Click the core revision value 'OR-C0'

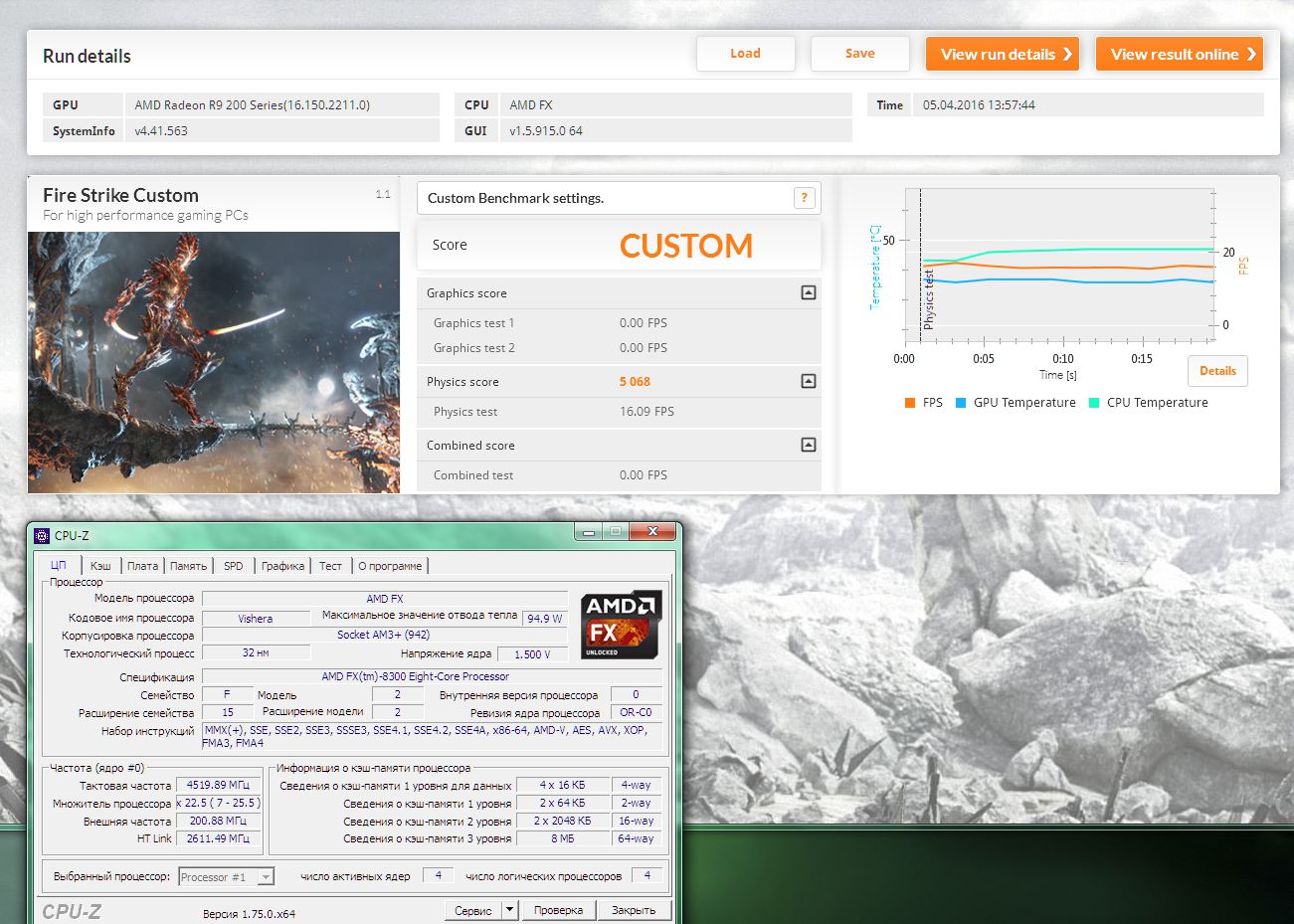pyautogui.click(x=636, y=712)
